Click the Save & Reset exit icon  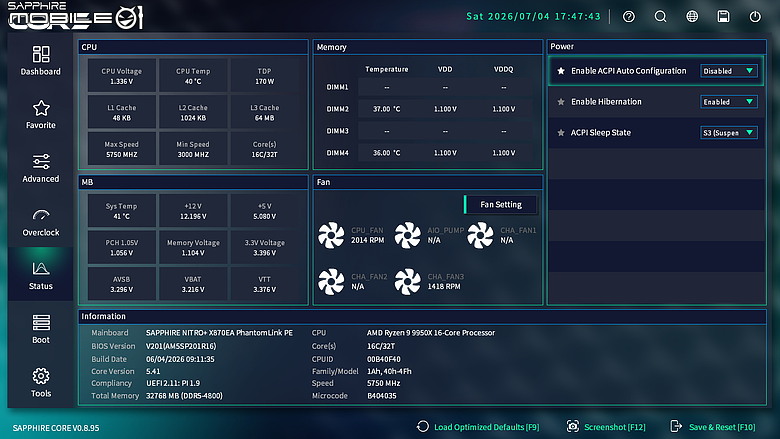tap(676, 427)
